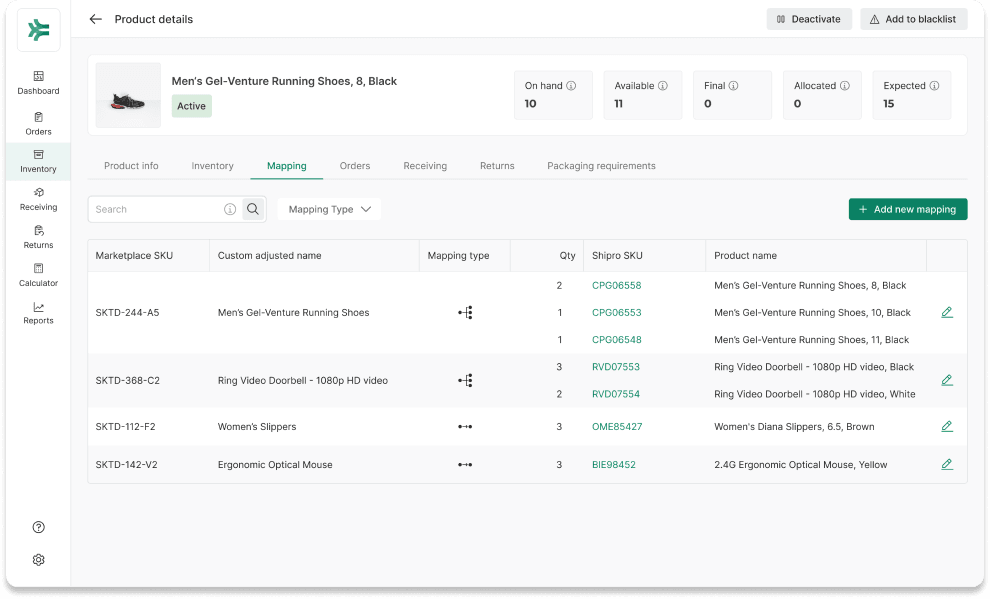990x599 pixels.
Task: Open the Receiving sidebar section
Action: coord(38,199)
